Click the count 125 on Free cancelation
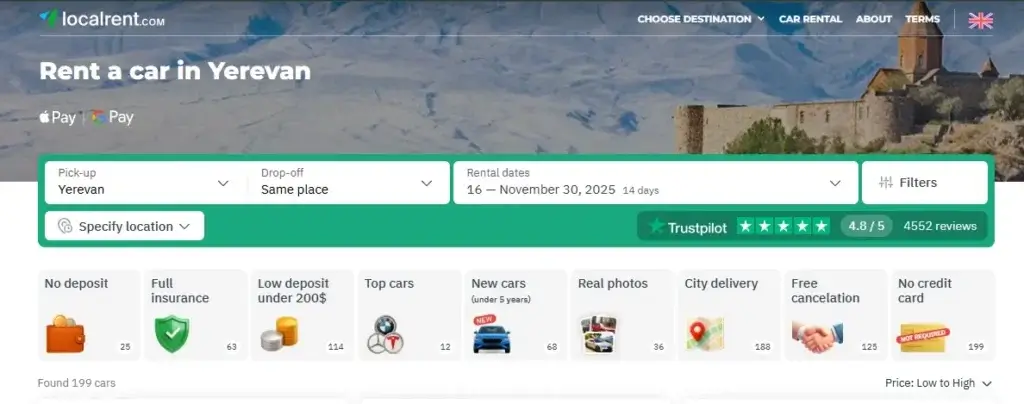Screen dimensions: 1024x404 [869, 347]
